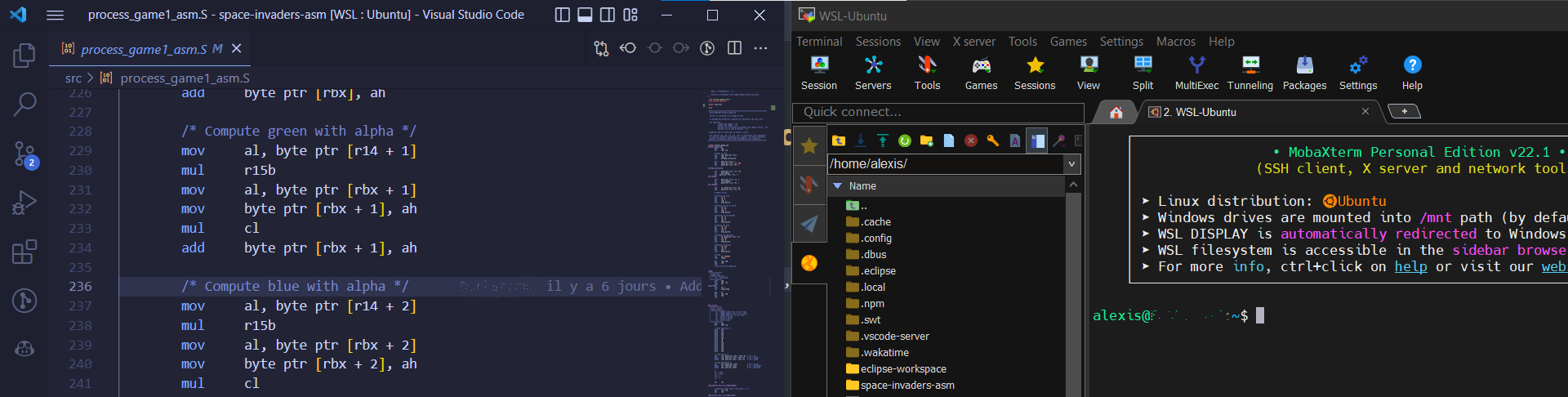Click the Tunneling toolbar button
The image size is (1568, 397).
click(1250, 73)
